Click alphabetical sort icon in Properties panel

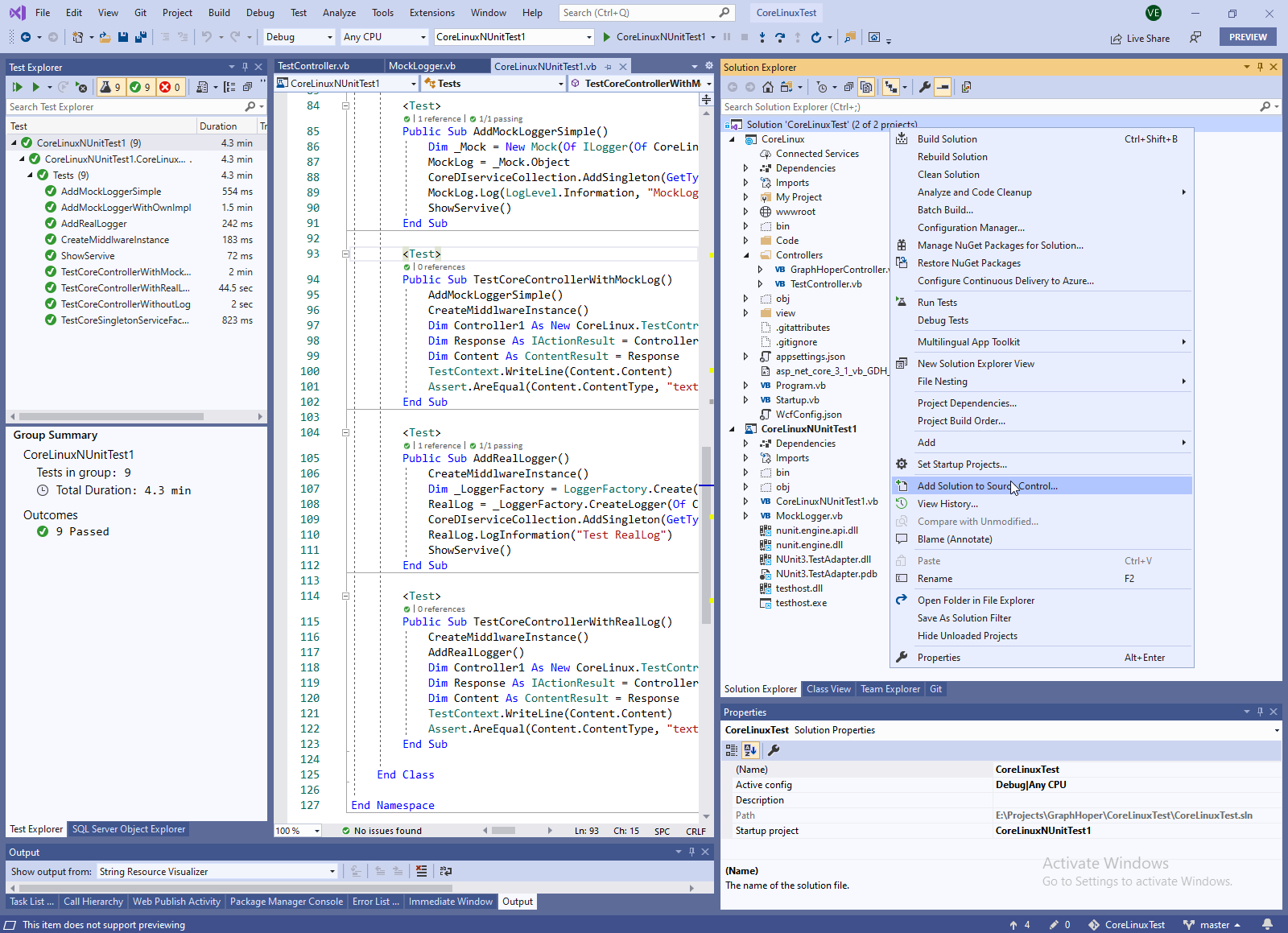point(750,750)
